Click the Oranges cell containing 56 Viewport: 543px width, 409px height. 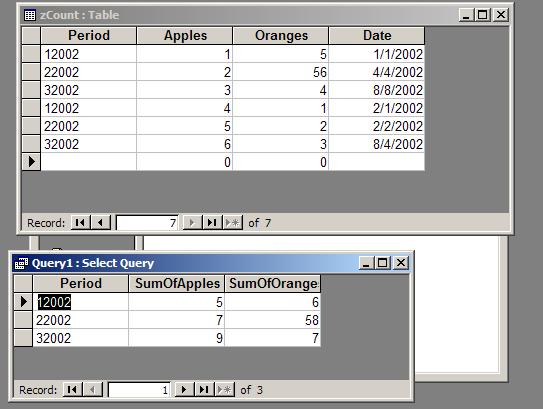pyautogui.click(x=281, y=72)
